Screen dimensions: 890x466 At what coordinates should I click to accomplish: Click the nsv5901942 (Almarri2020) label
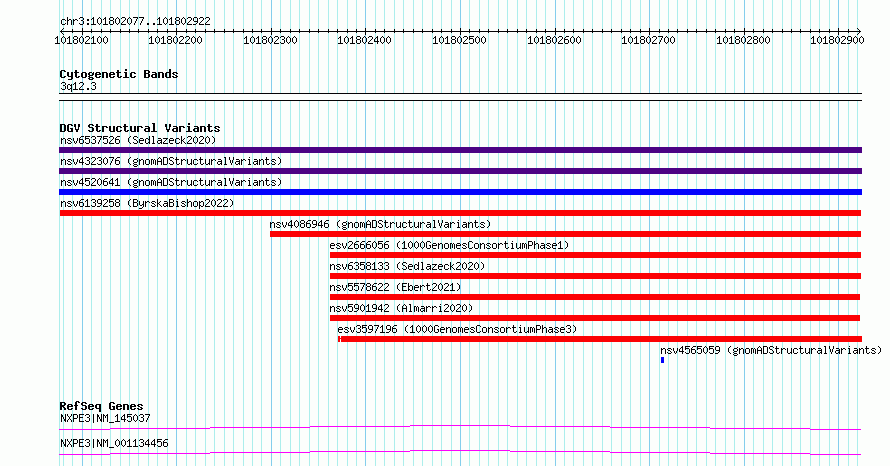pyautogui.click(x=401, y=308)
